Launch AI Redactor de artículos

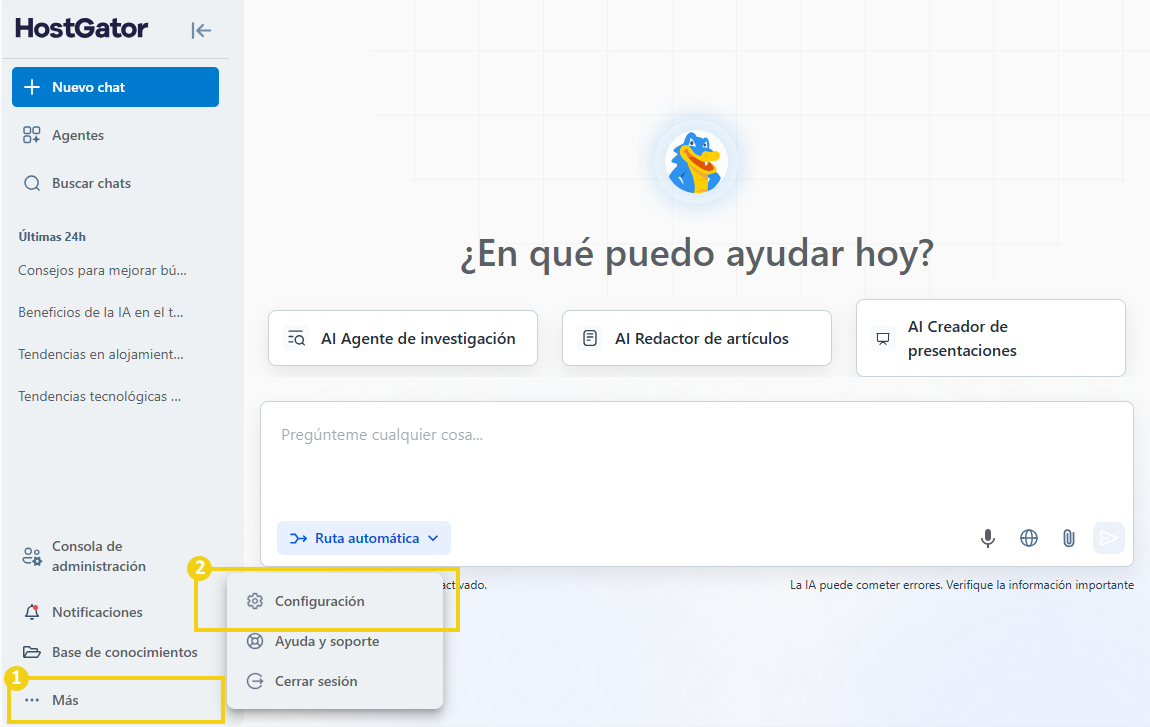point(697,338)
